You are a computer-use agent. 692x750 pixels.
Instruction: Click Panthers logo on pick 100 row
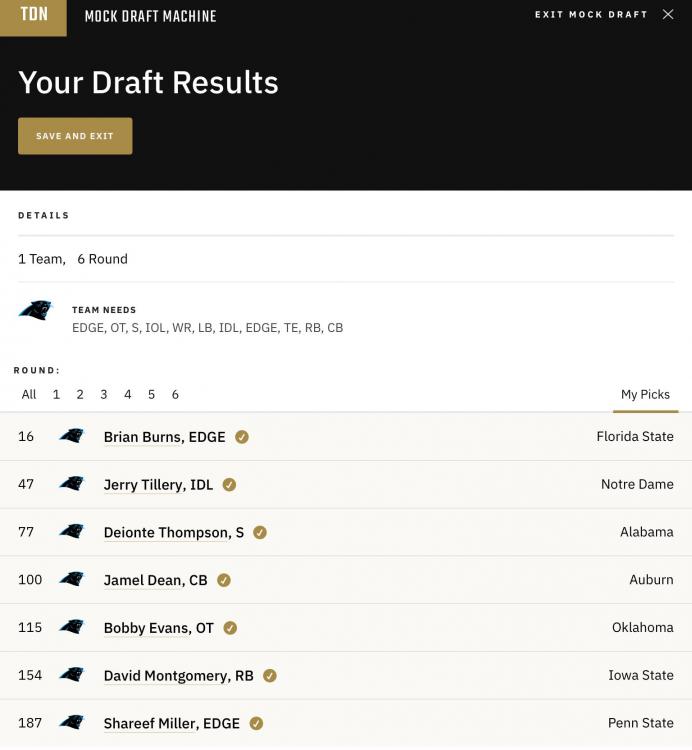[x=72, y=579]
